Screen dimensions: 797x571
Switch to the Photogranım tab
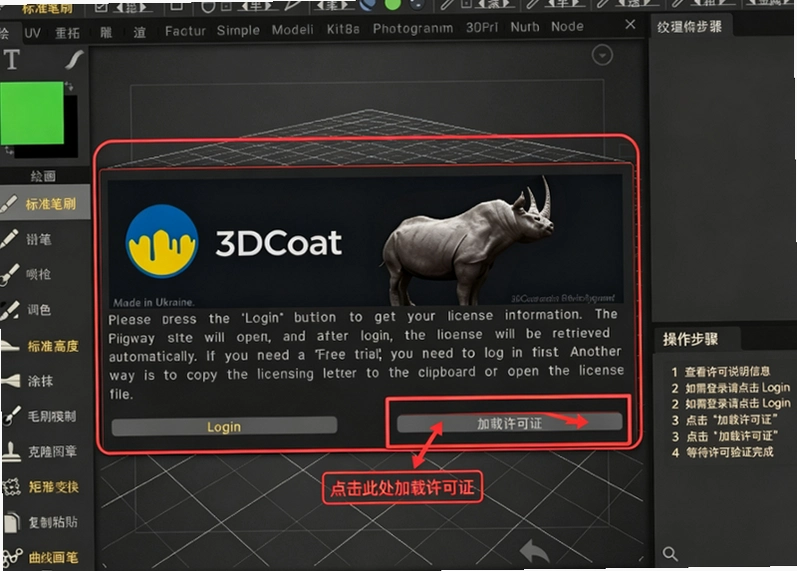[x=413, y=28]
